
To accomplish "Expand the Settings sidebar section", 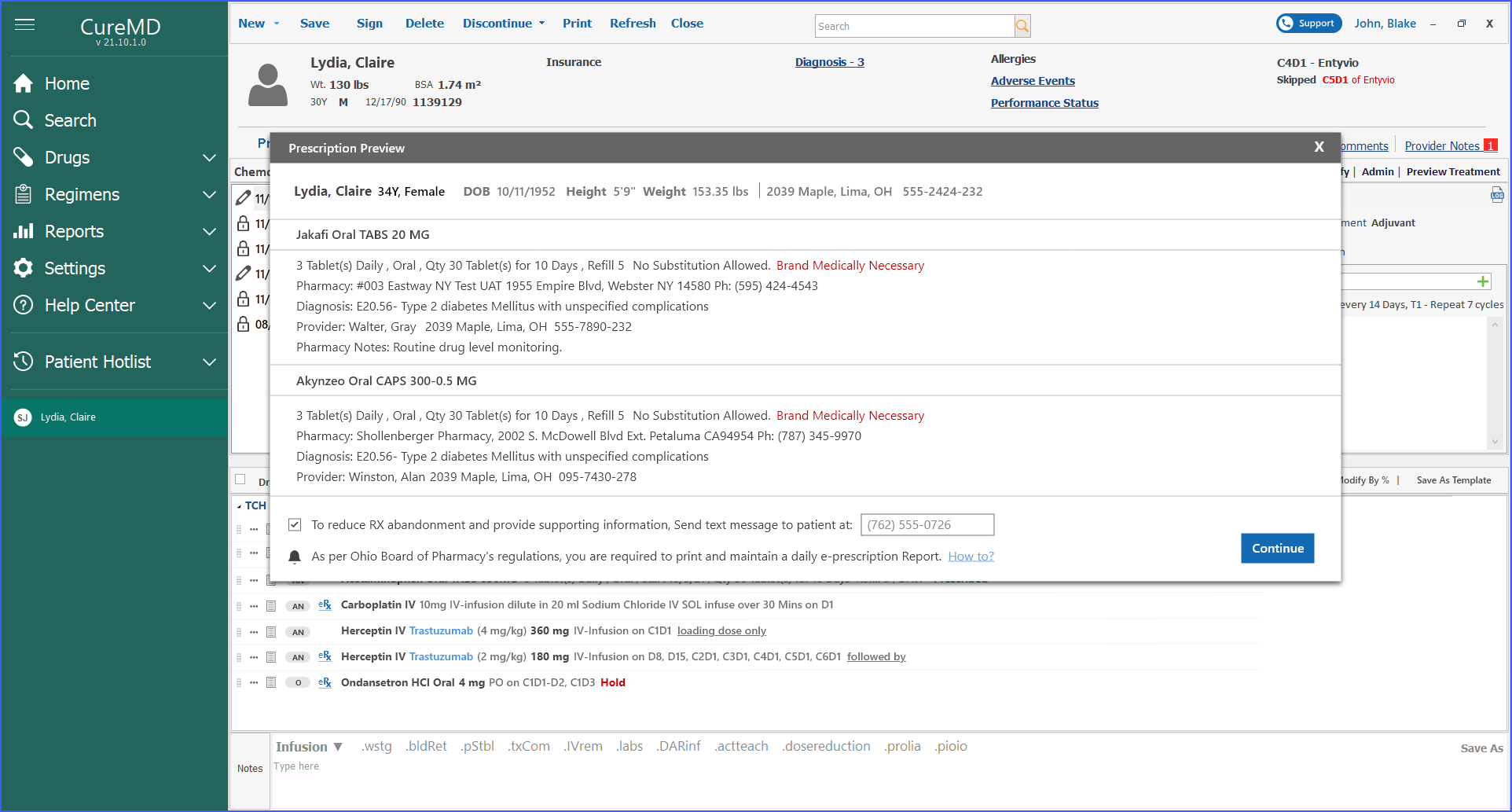I will pyautogui.click(x=209, y=268).
